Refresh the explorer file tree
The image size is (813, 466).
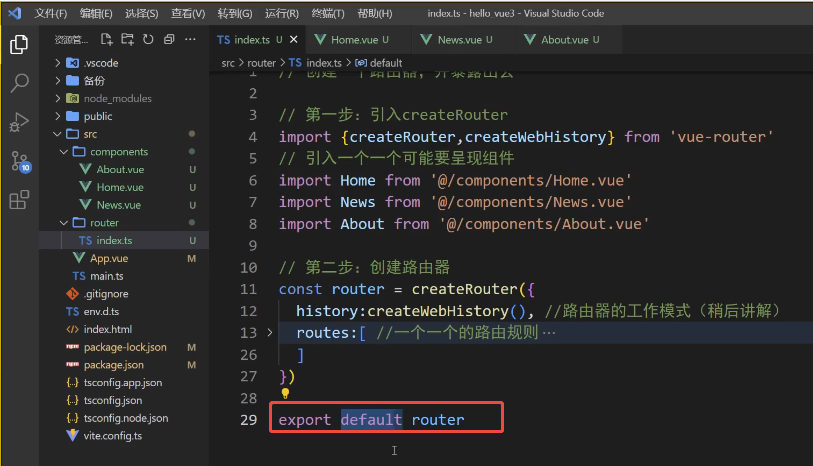148,39
